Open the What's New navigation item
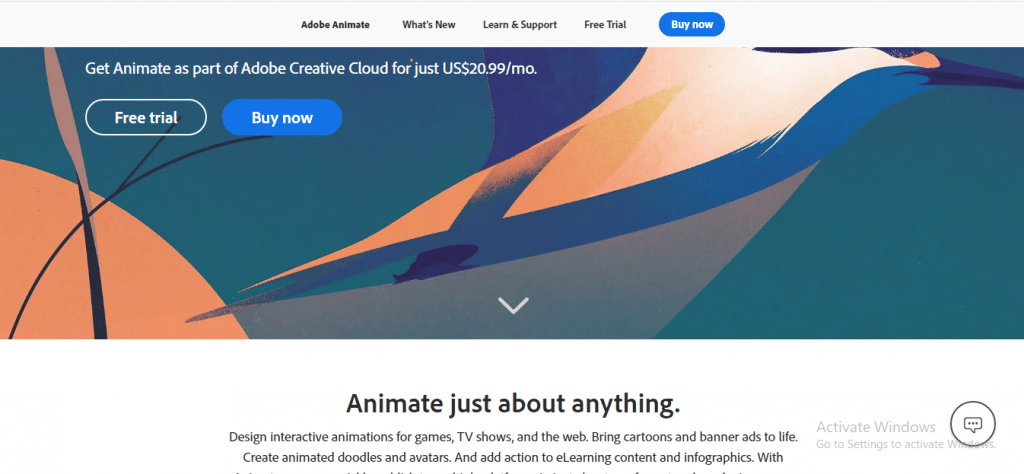 point(428,25)
